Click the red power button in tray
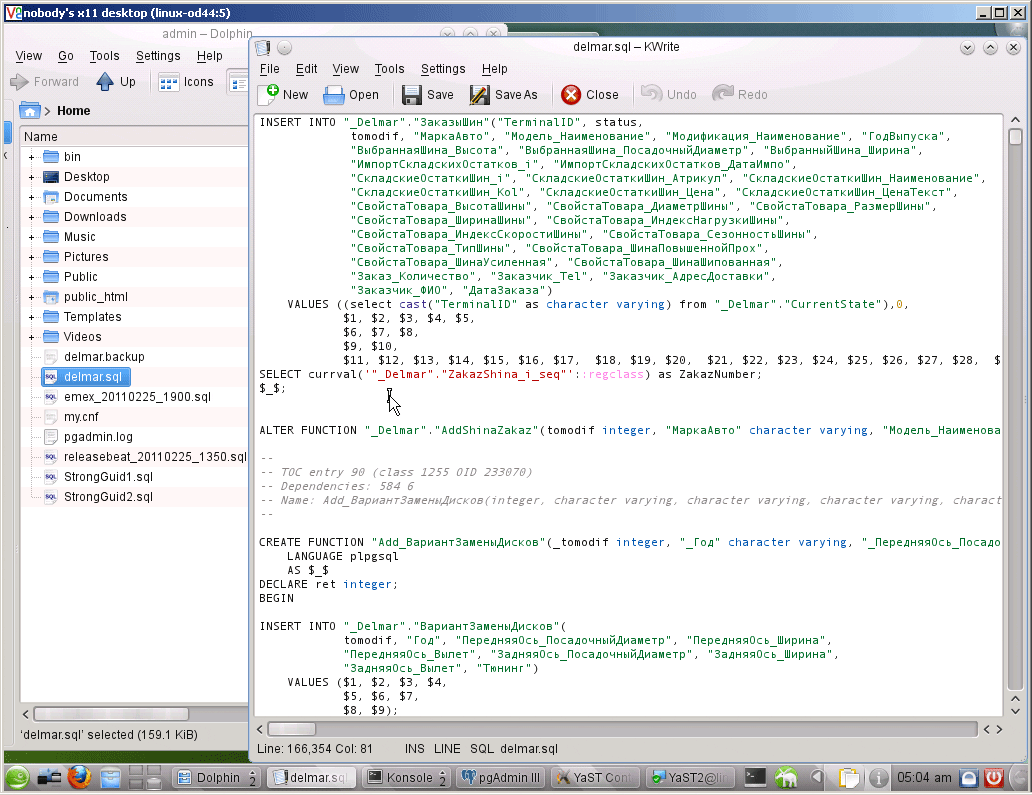Screen dimensions: 1032x795 (995, 777)
